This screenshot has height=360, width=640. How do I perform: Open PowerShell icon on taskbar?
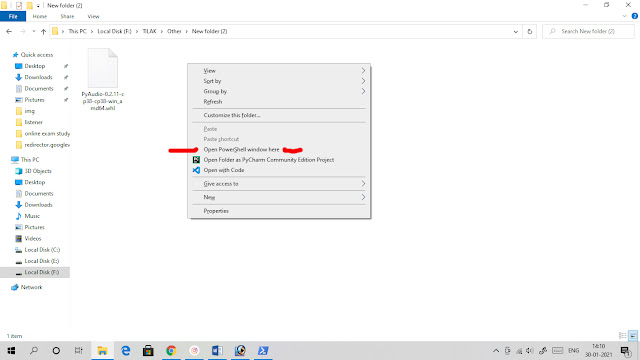(x=263, y=351)
